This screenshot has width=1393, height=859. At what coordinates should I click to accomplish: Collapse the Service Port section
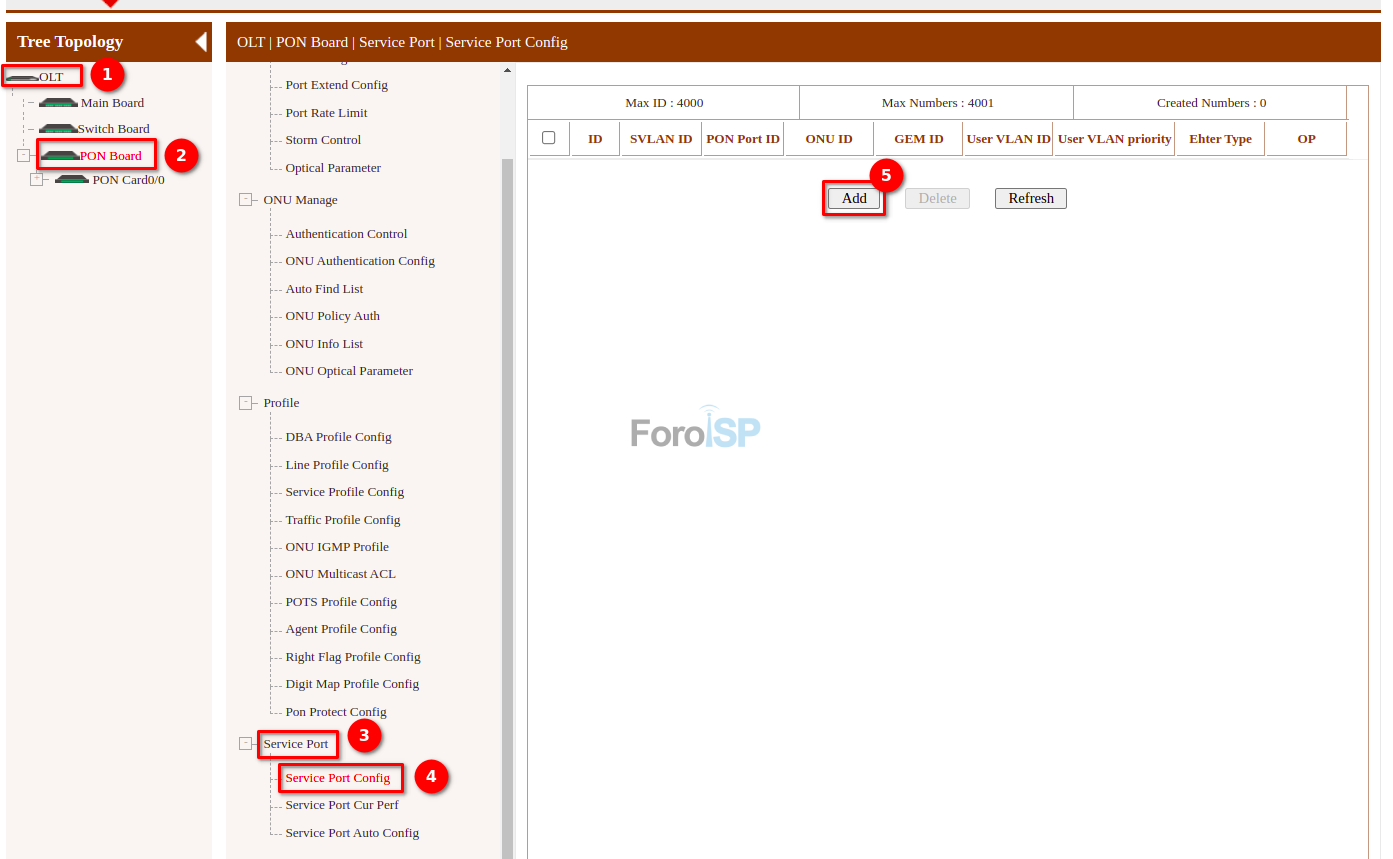(246, 744)
